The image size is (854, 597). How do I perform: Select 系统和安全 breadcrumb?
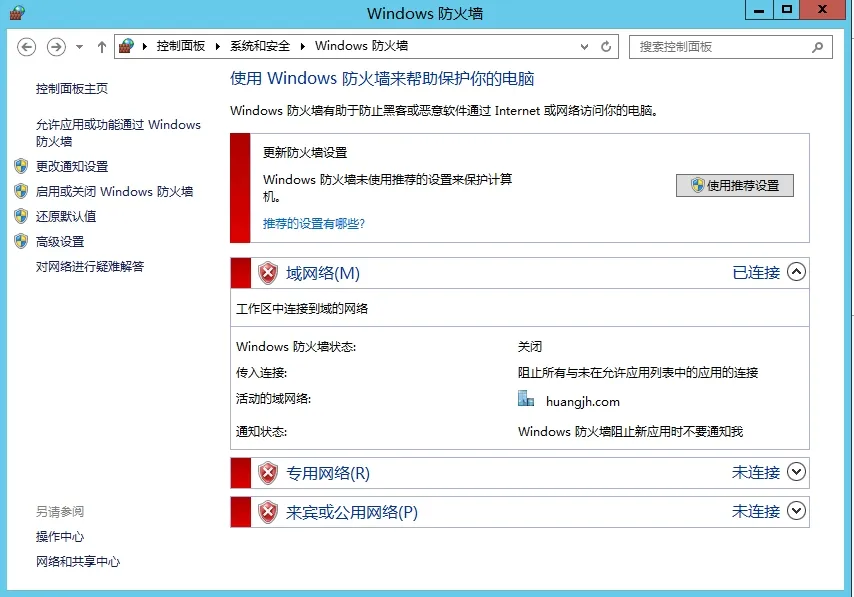pos(260,46)
